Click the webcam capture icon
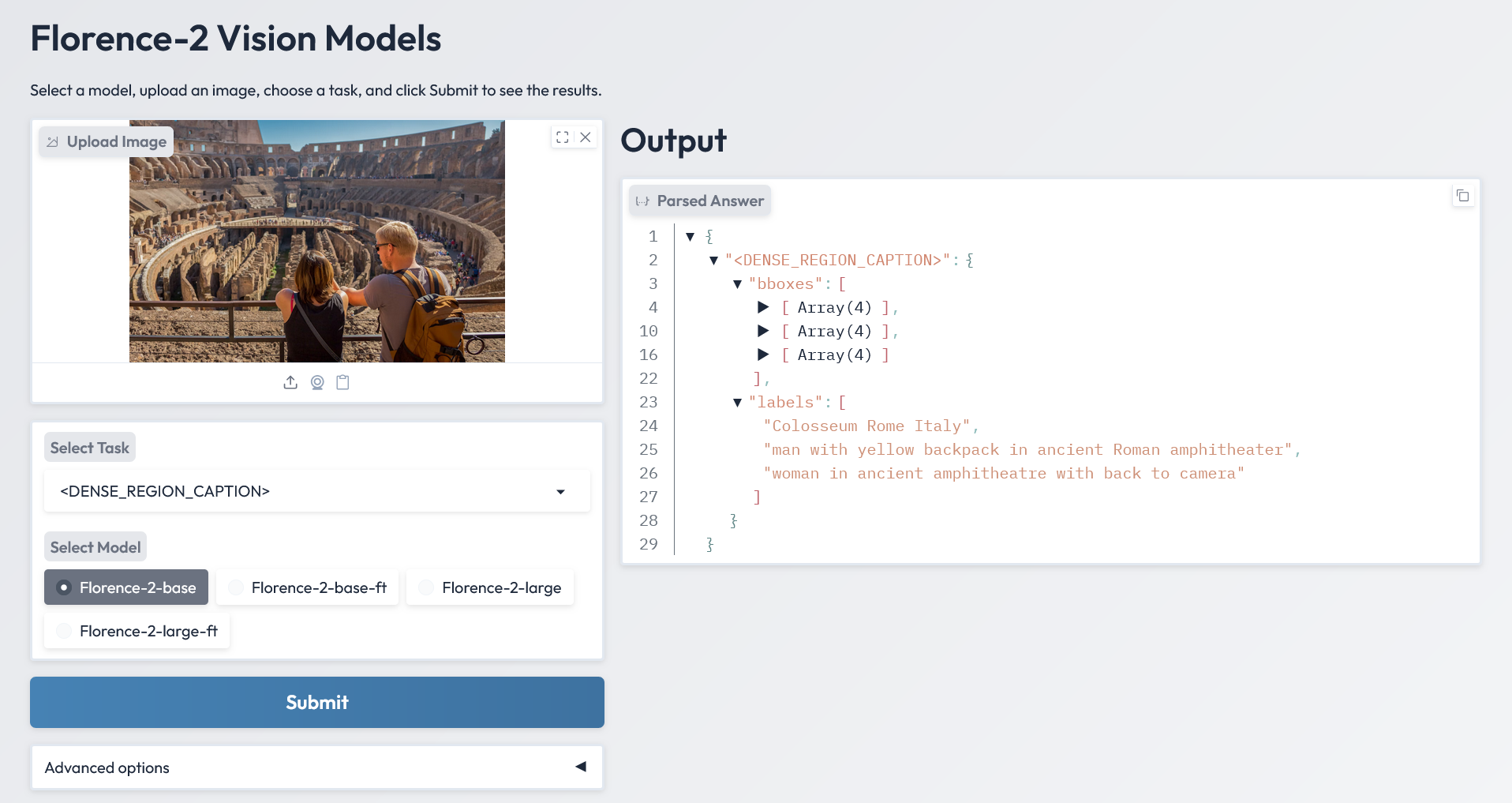 point(317,383)
